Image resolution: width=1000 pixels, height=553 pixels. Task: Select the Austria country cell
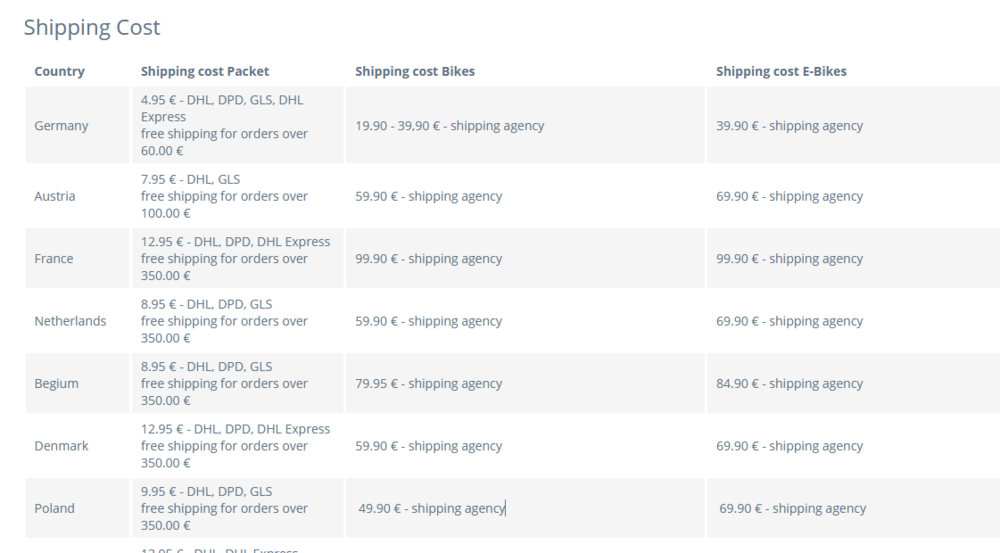(55, 196)
